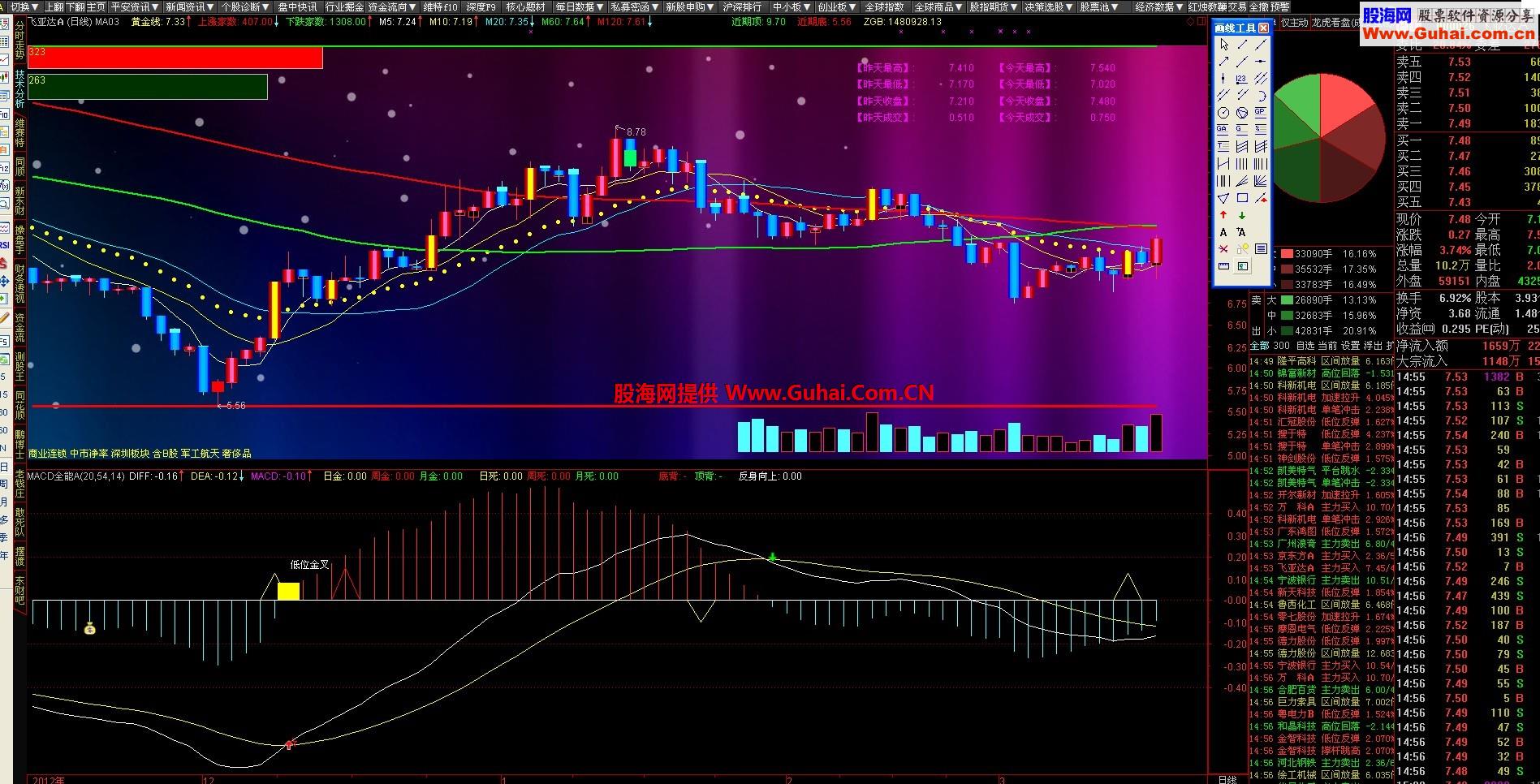Image resolution: width=1540 pixels, height=784 pixels.
Task: Click the 自选 filter tab
Action: (x=1282, y=346)
